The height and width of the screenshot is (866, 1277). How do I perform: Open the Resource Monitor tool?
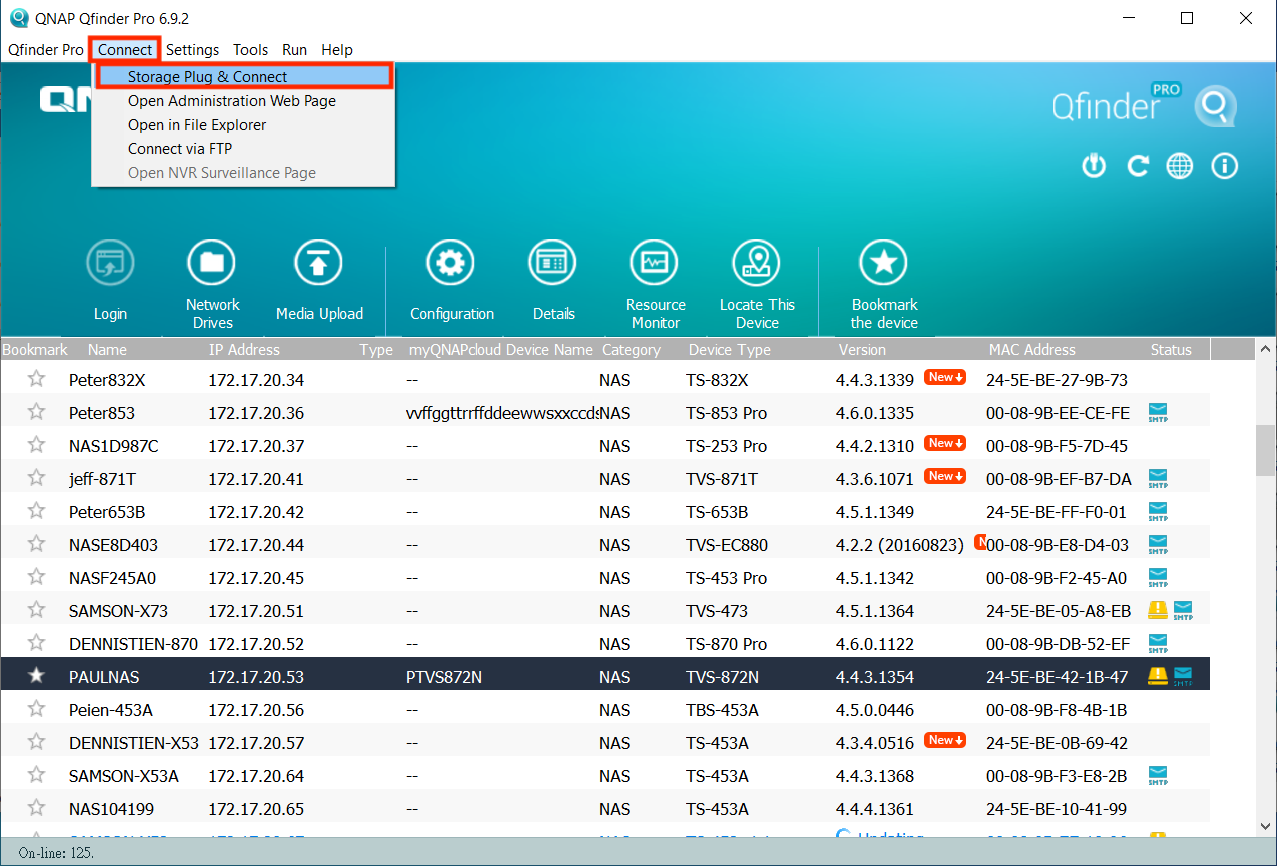pyautogui.click(x=655, y=264)
